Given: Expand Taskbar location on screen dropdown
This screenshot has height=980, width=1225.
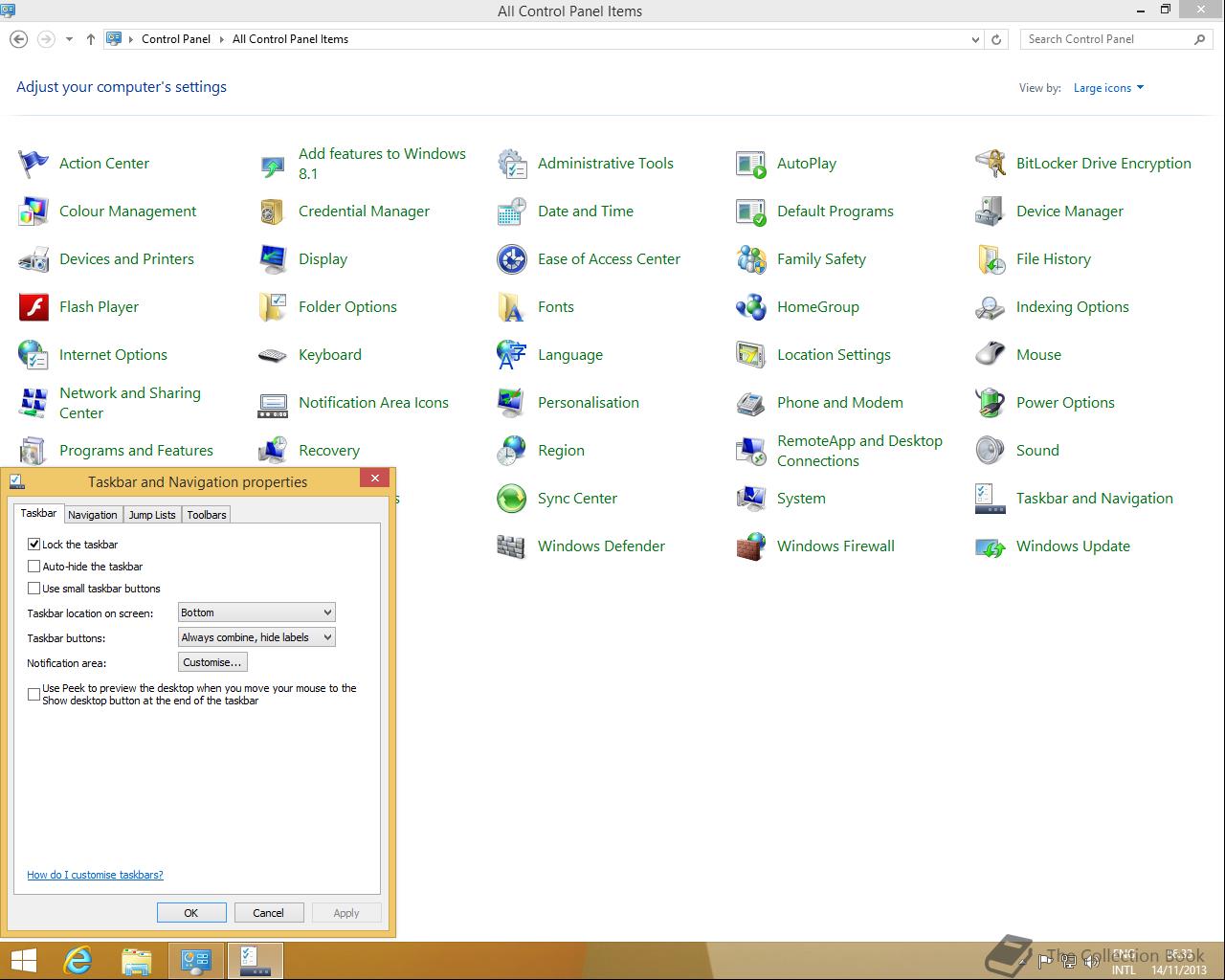Looking at the screenshot, I should click(x=256, y=612).
